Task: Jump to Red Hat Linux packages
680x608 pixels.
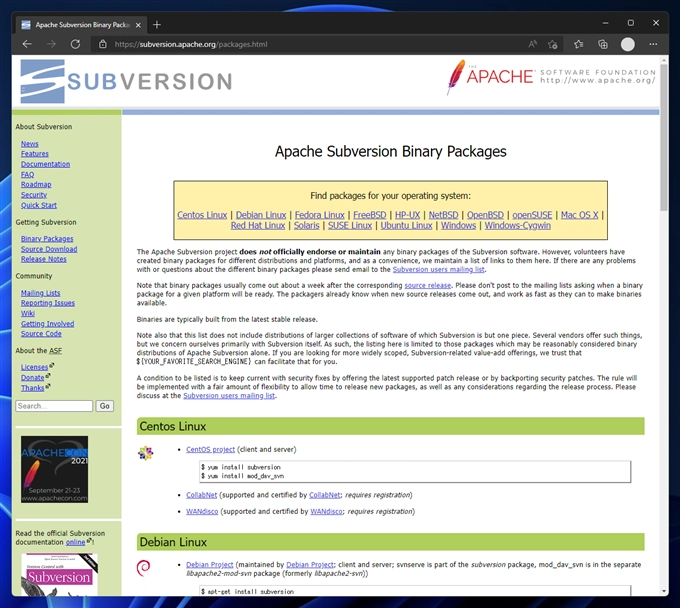Action: pyautogui.click(x=258, y=226)
